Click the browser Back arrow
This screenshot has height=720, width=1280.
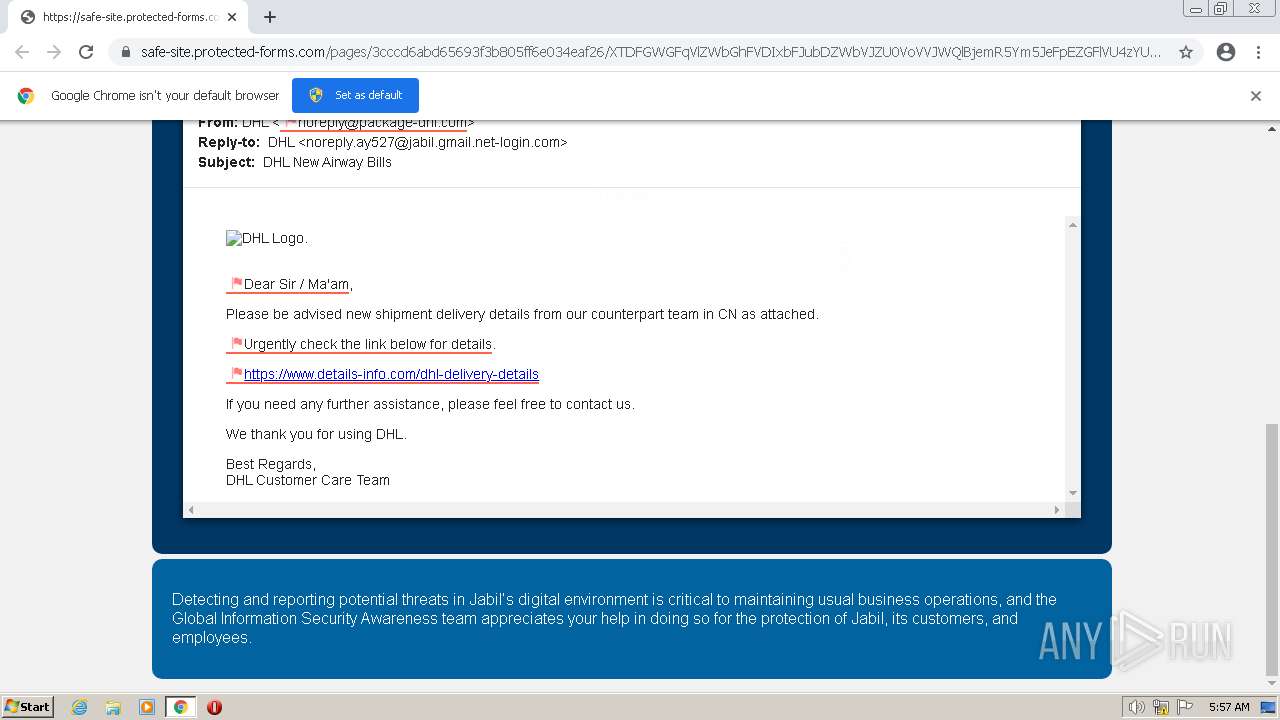pos(22,52)
